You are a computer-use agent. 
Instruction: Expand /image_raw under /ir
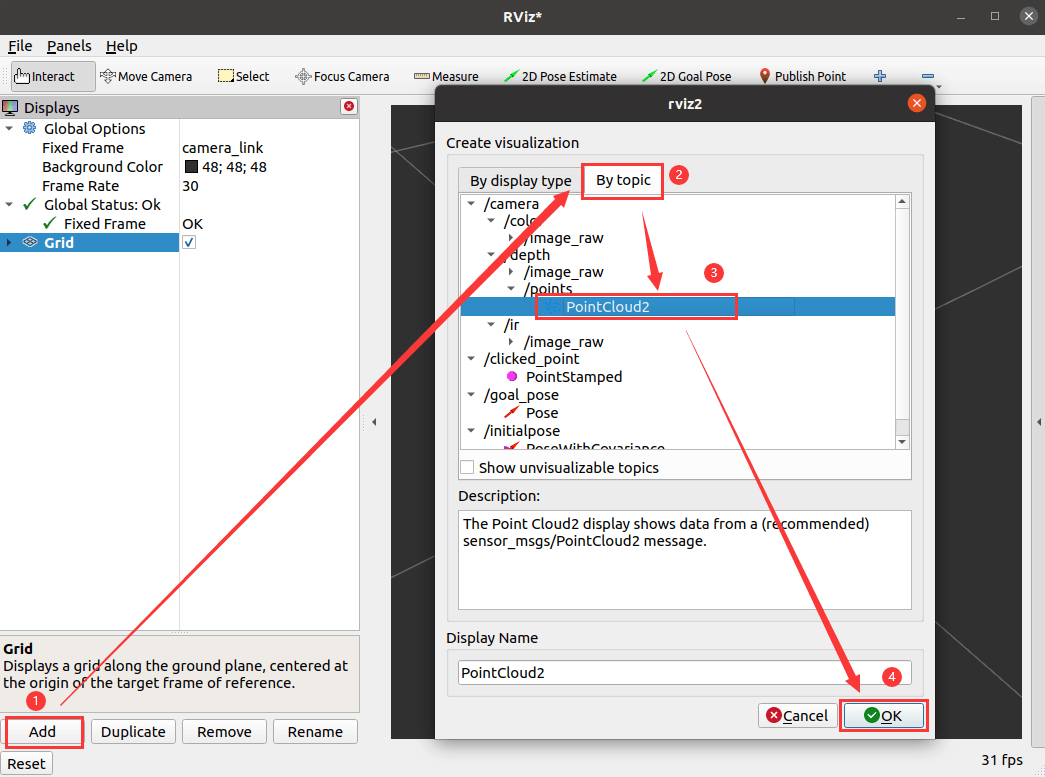(511, 342)
